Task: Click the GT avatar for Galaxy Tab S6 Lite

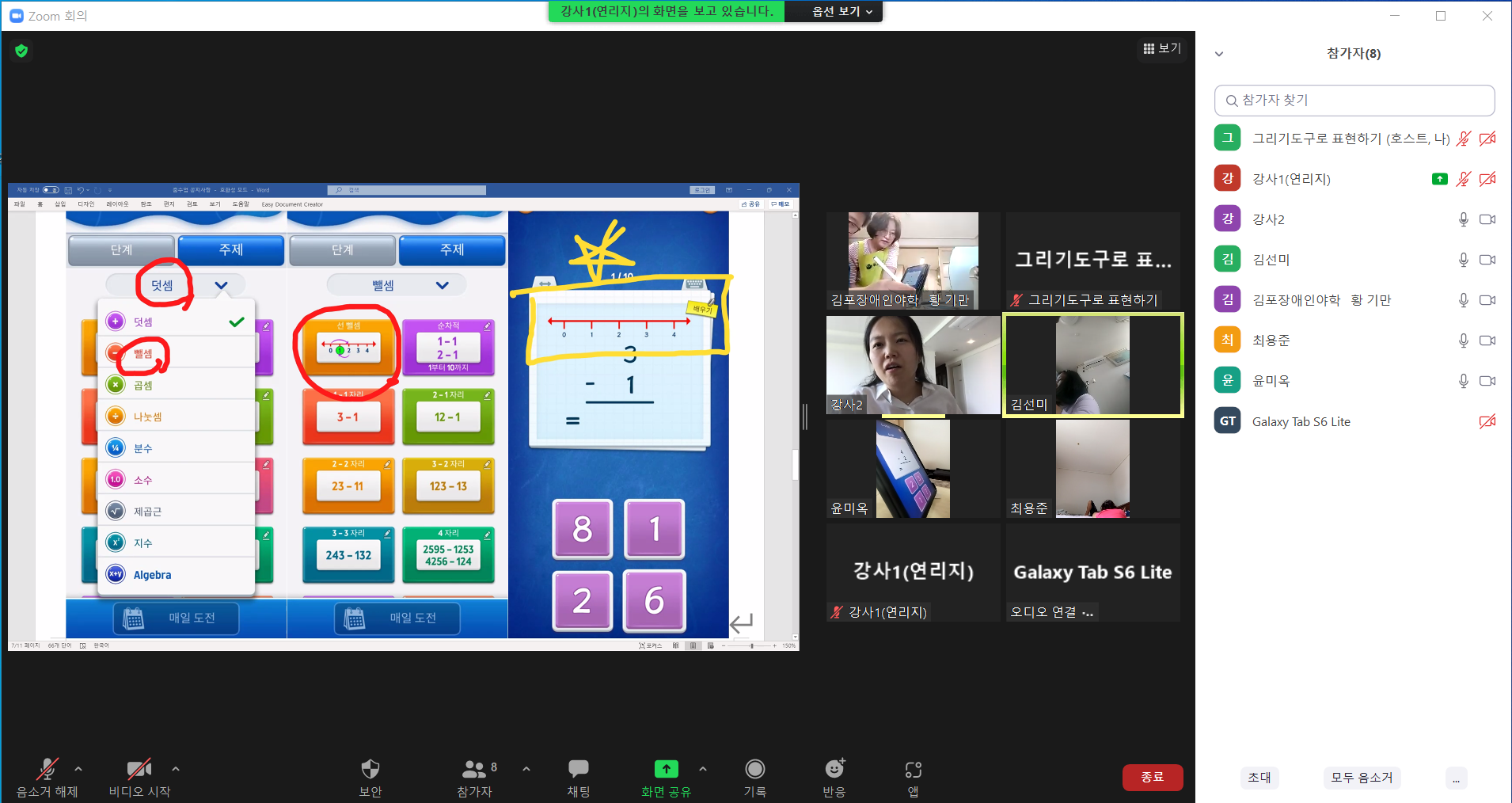Action: click(1228, 421)
